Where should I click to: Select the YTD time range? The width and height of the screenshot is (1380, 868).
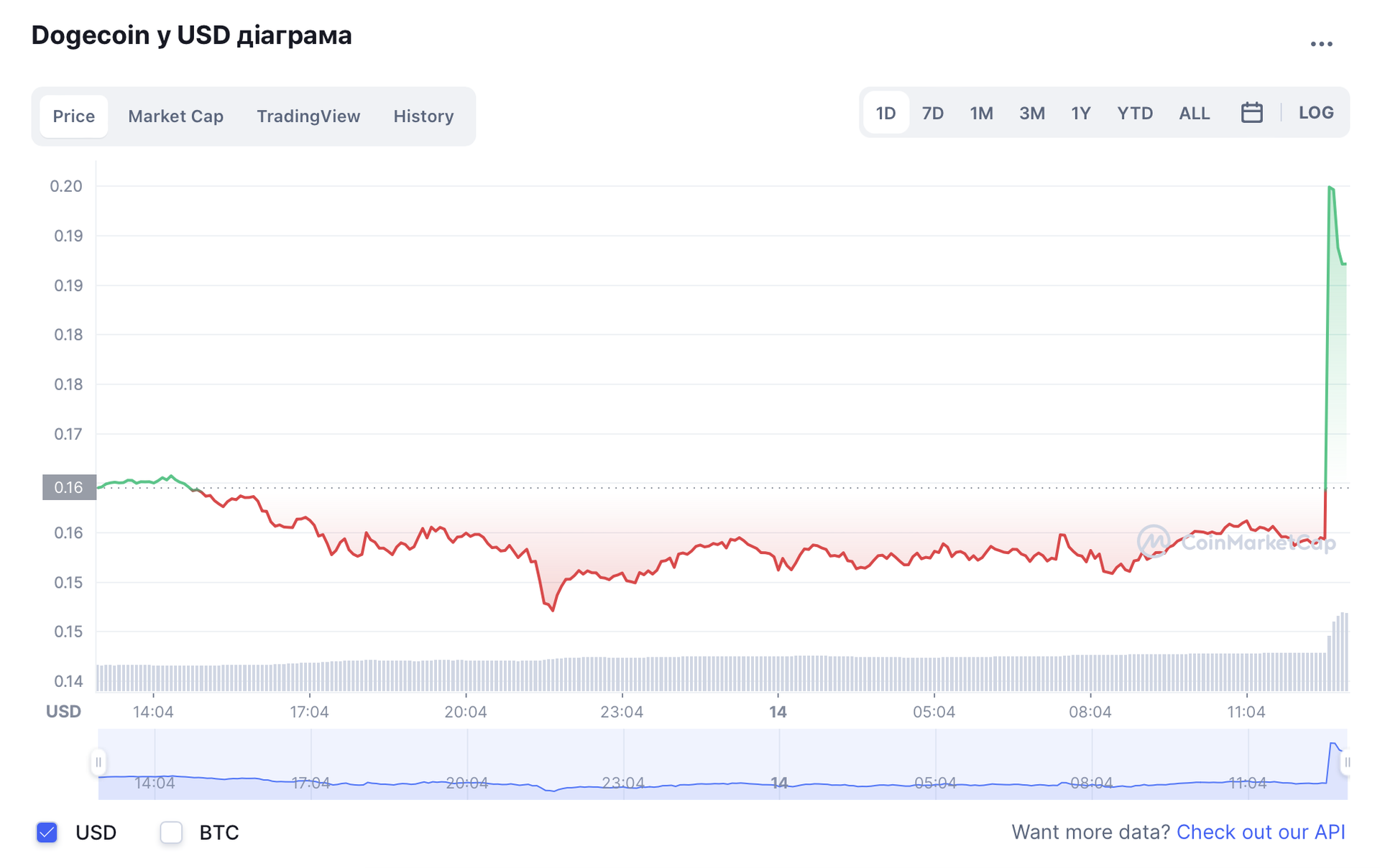(x=1135, y=113)
